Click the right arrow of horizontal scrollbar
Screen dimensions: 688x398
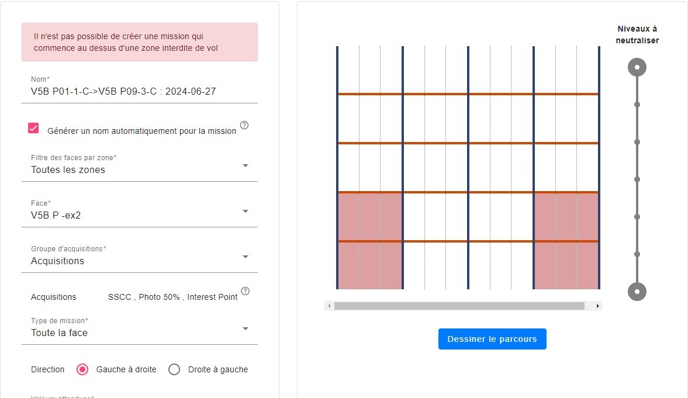click(x=598, y=306)
